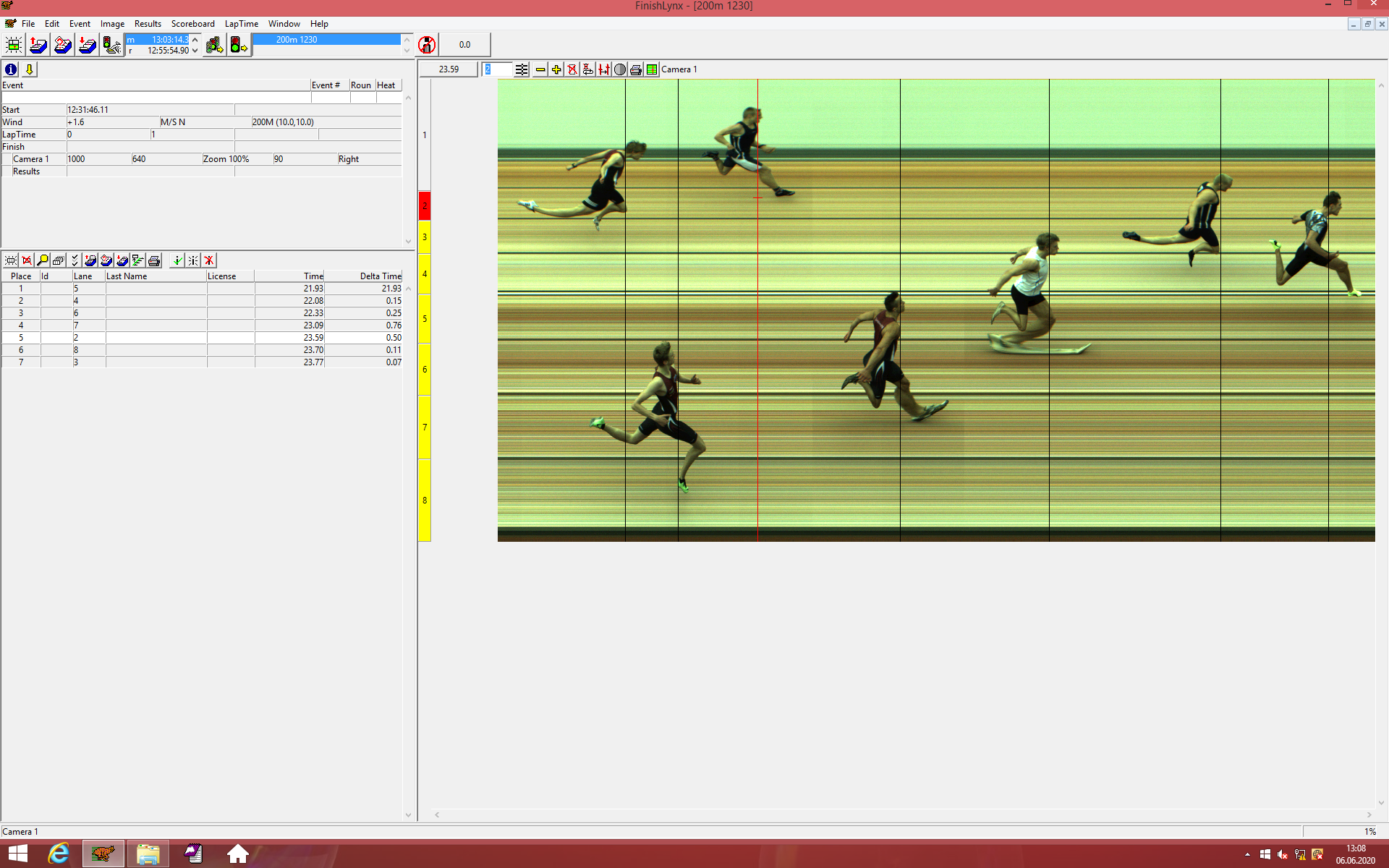Click results toolbar card tray down-arrow icon

(x=122, y=260)
